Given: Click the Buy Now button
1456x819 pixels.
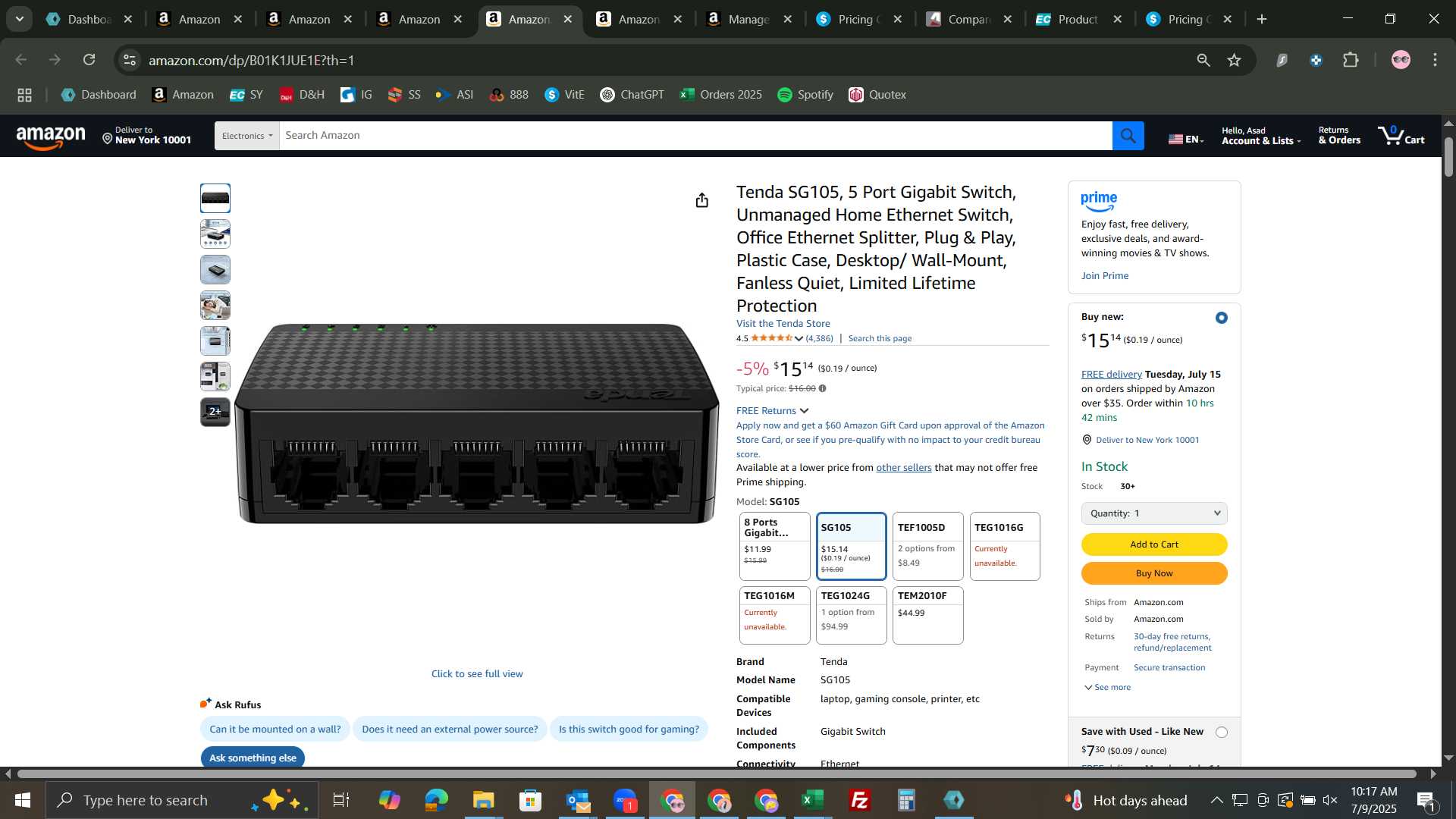Looking at the screenshot, I should pyautogui.click(x=1154, y=573).
